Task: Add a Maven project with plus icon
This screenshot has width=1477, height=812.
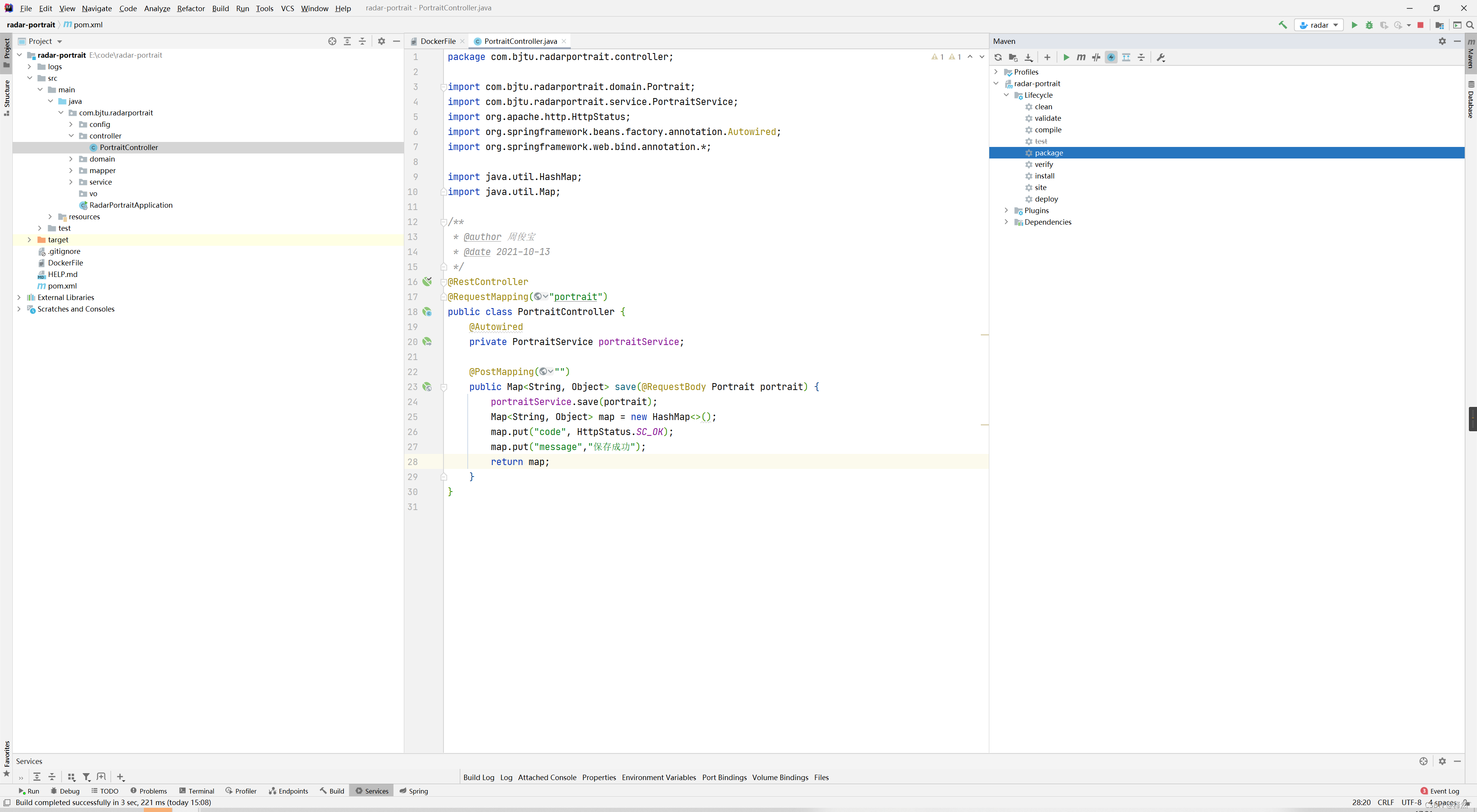Action: (x=1047, y=57)
